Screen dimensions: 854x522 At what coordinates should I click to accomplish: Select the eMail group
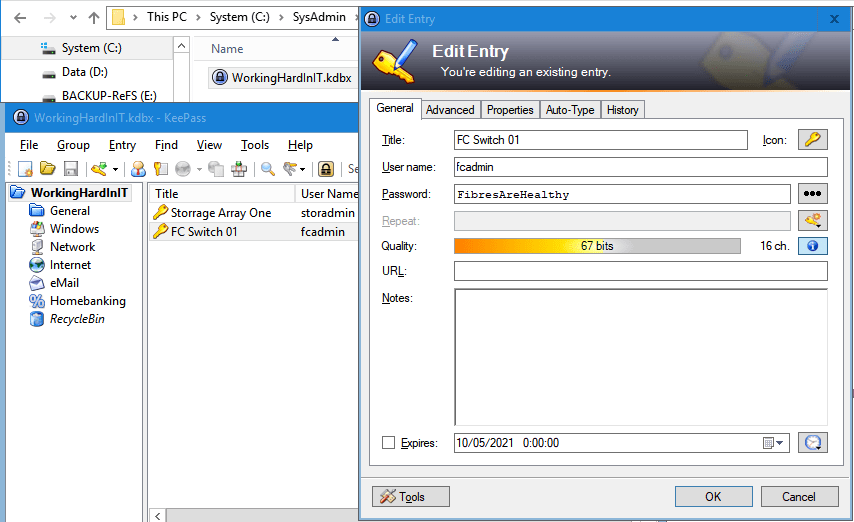64,283
